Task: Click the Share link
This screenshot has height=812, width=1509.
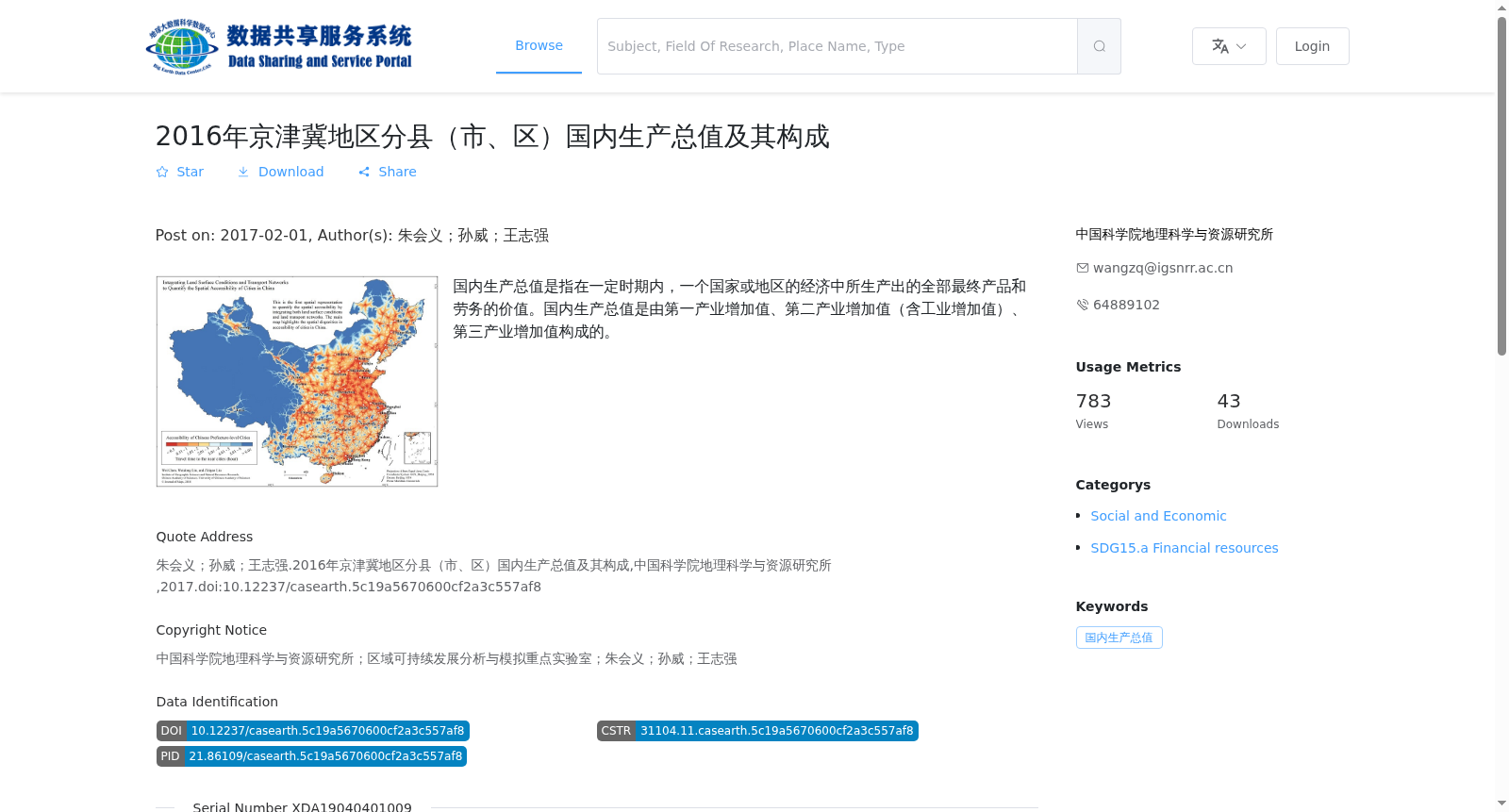Action: tap(387, 172)
